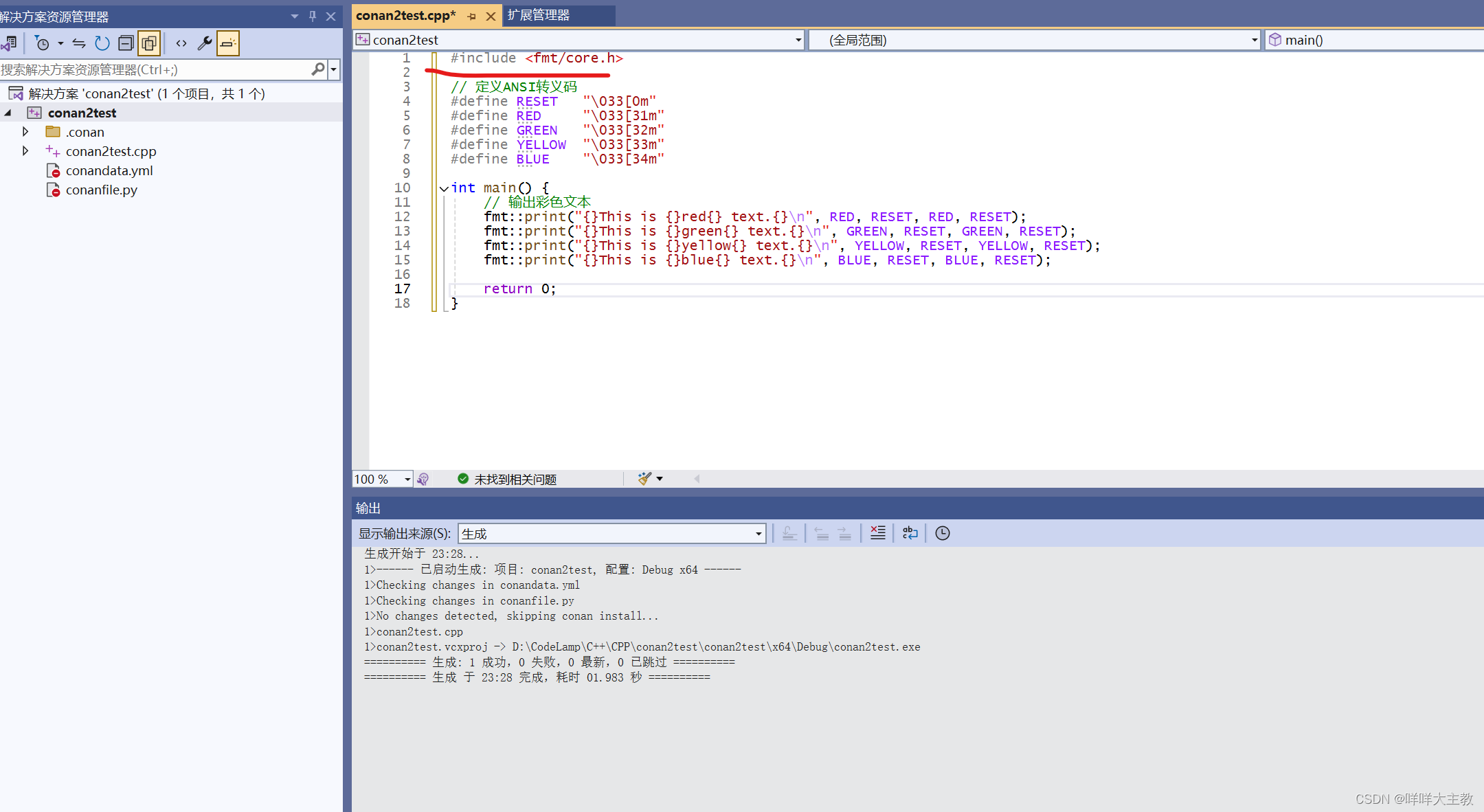Click horizontal scrollbar left arrow

697,479
